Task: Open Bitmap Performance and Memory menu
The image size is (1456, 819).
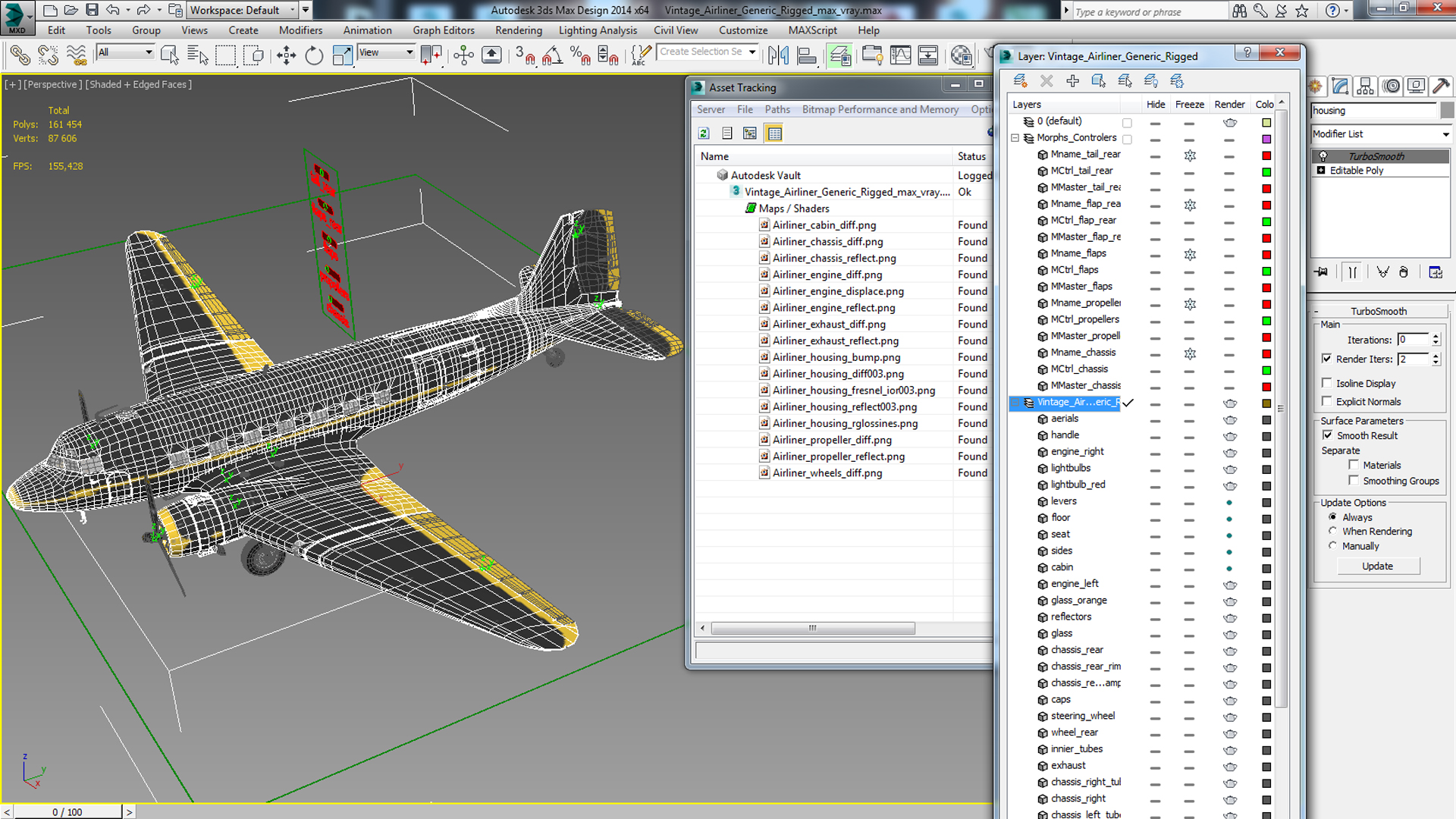Action: (880, 109)
